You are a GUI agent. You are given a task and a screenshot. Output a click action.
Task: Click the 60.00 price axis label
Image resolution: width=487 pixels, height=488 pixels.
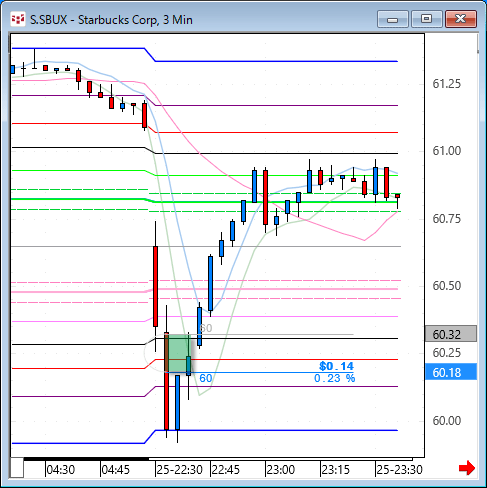tap(447, 421)
